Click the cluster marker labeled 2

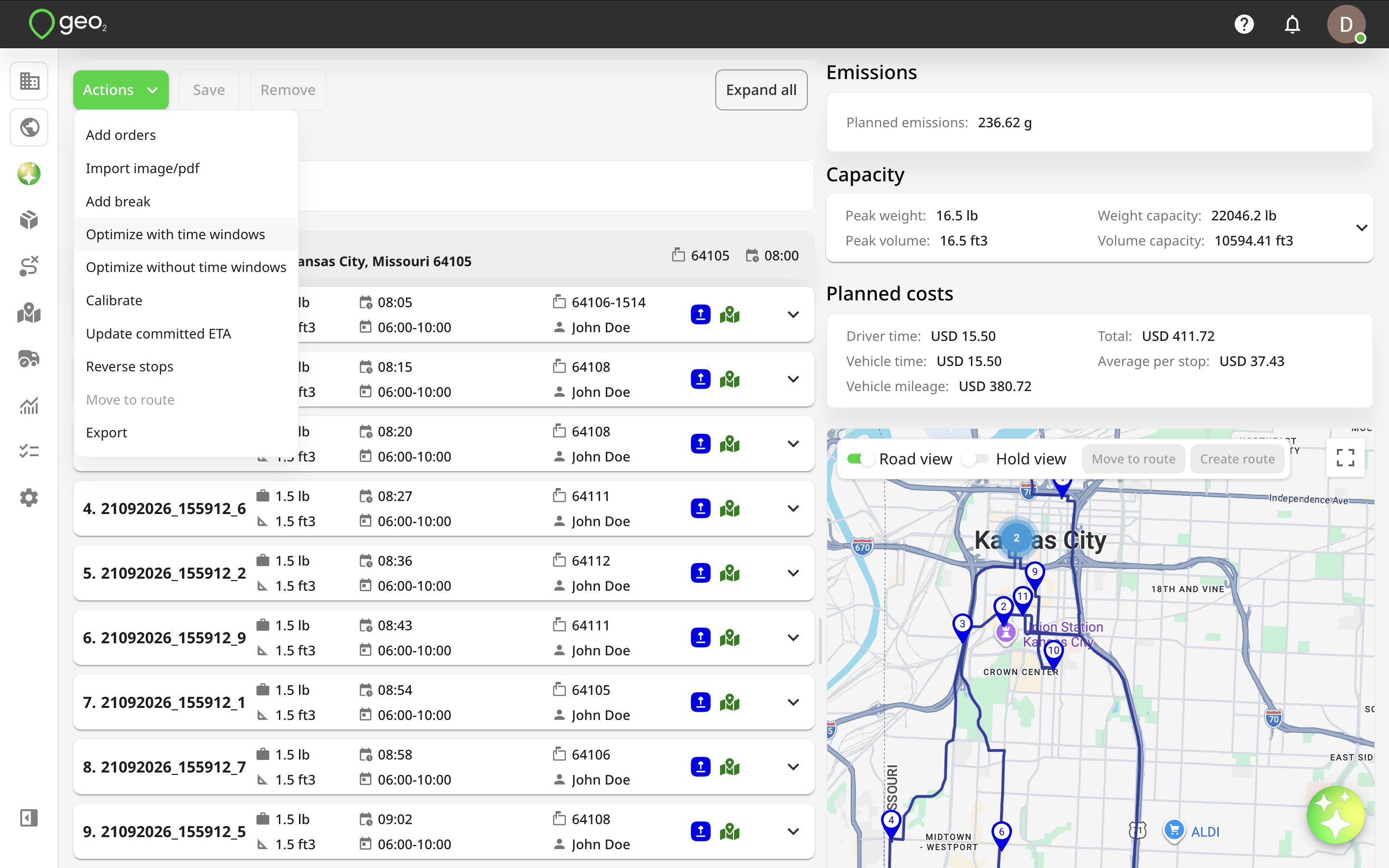point(1016,538)
